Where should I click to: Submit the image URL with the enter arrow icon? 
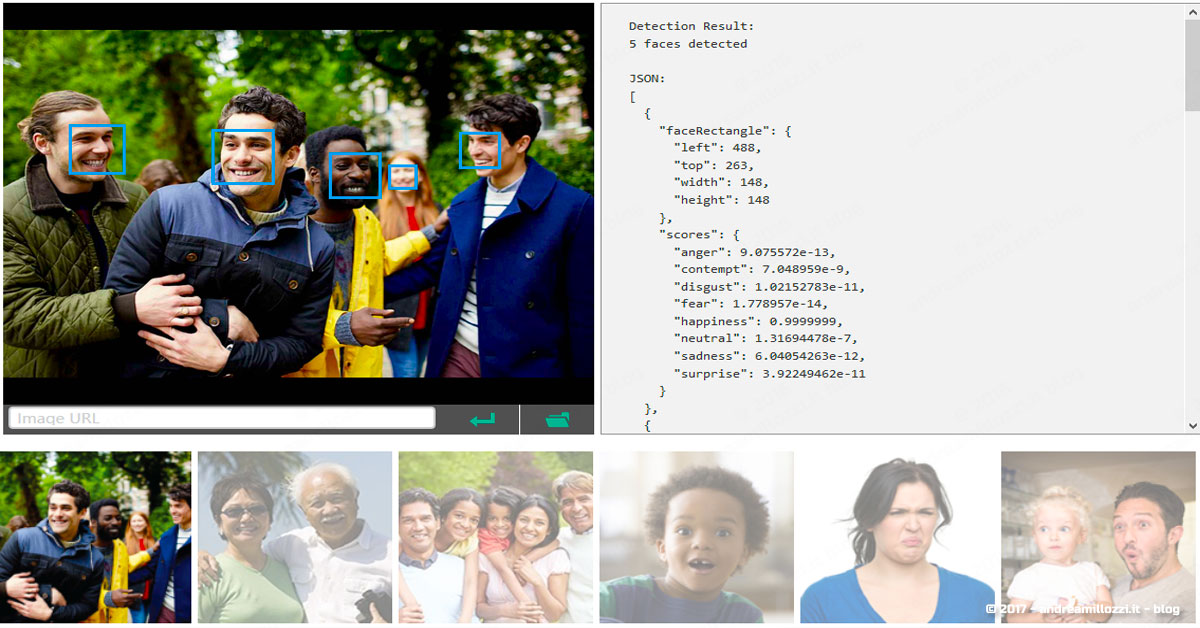coord(483,420)
